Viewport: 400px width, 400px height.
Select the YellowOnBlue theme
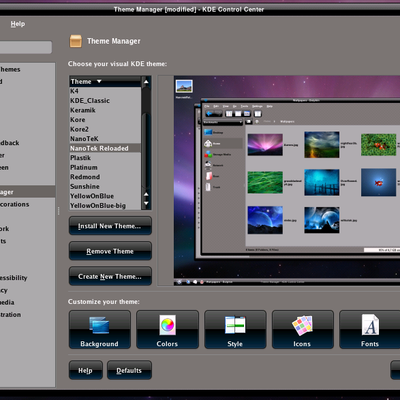click(105, 196)
